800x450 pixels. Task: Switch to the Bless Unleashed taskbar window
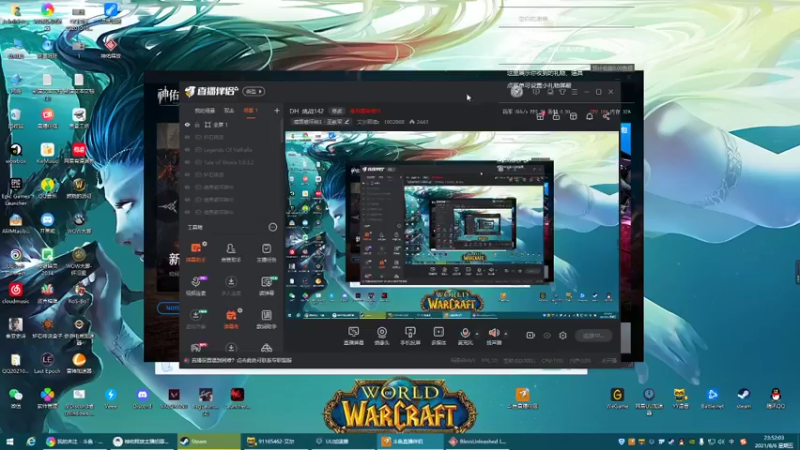pyautogui.click(x=479, y=441)
